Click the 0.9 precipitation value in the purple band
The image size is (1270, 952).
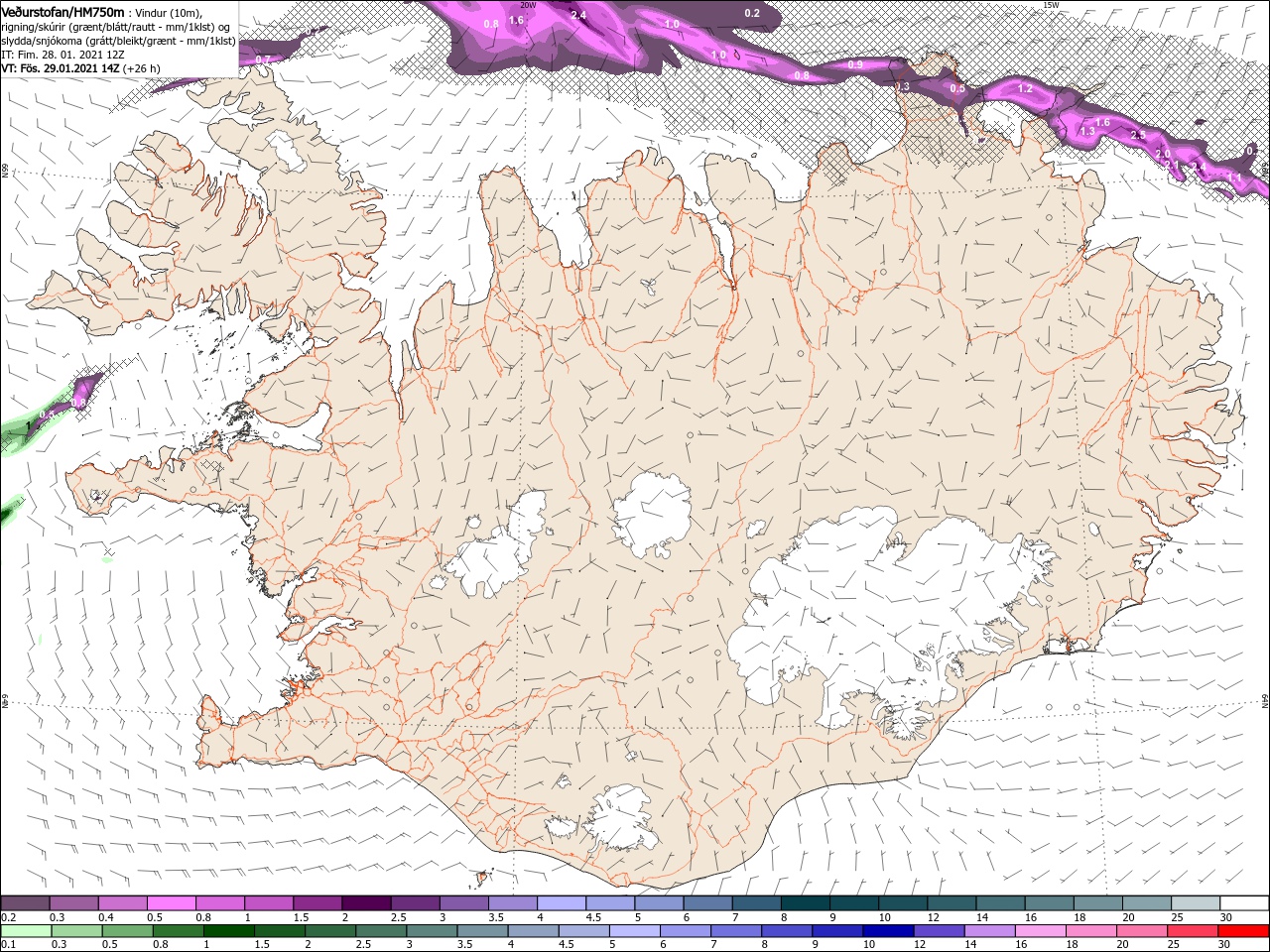pyautogui.click(x=855, y=64)
